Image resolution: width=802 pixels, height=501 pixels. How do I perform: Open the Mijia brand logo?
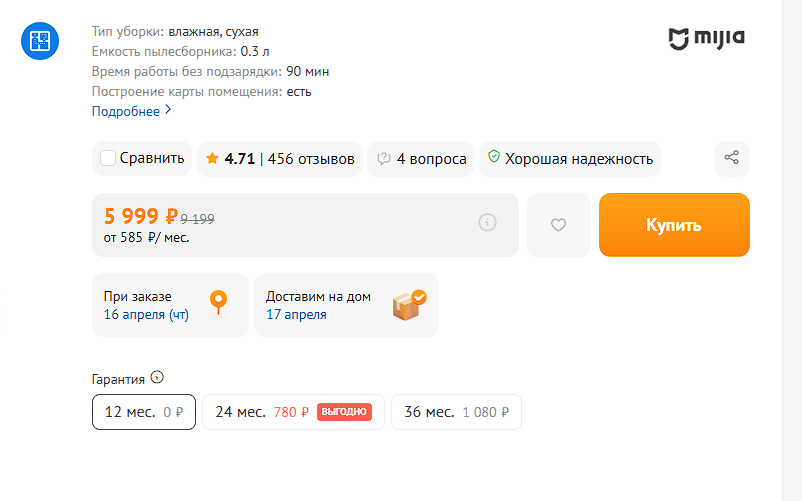pos(707,39)
